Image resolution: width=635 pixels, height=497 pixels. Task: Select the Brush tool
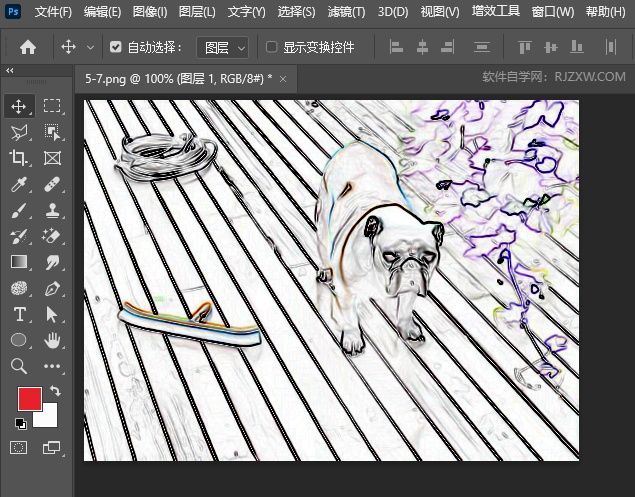pyautogui.click(x=19, y=211)
